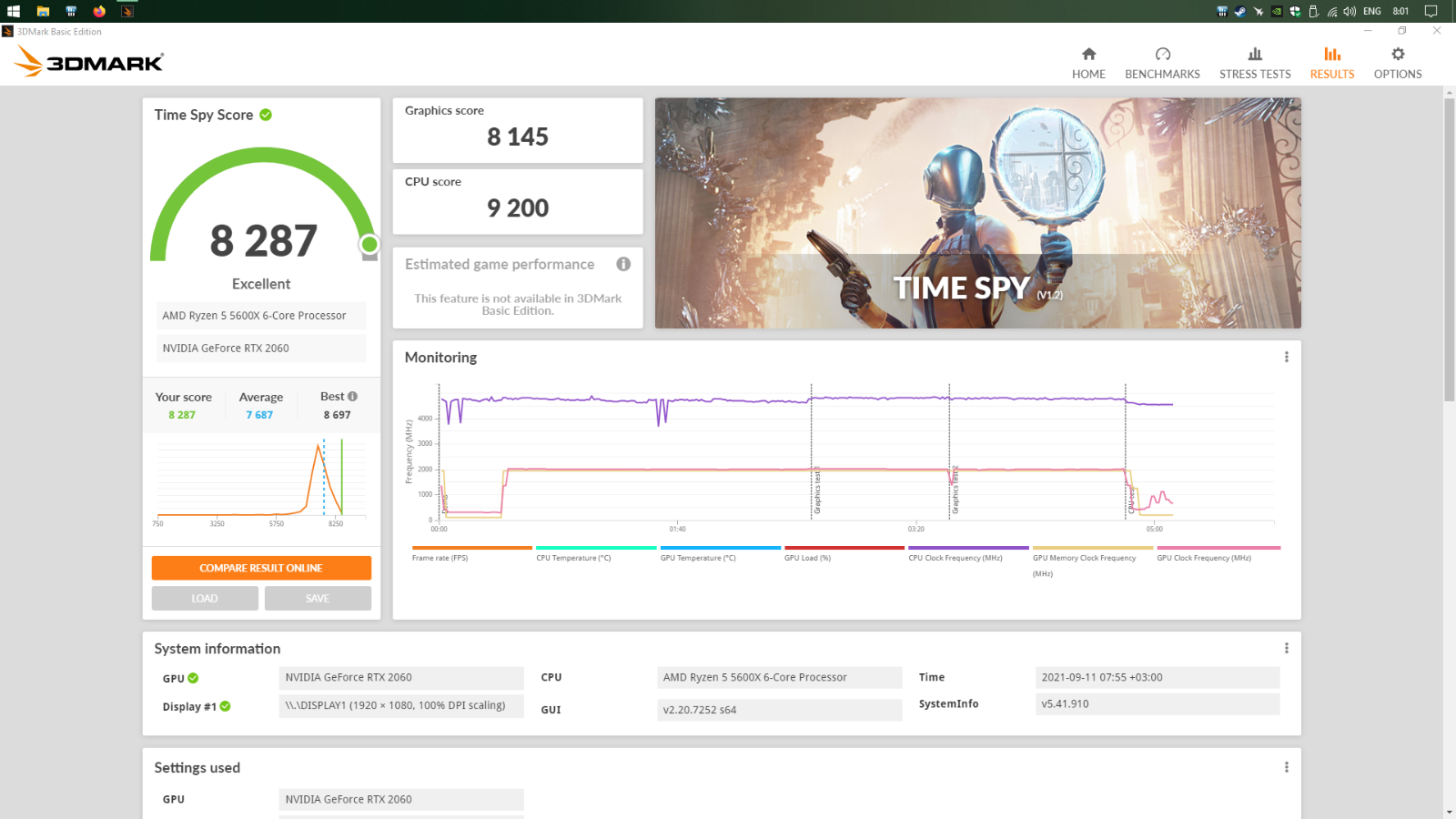Click the ENG language indicator

[1372, 11]
